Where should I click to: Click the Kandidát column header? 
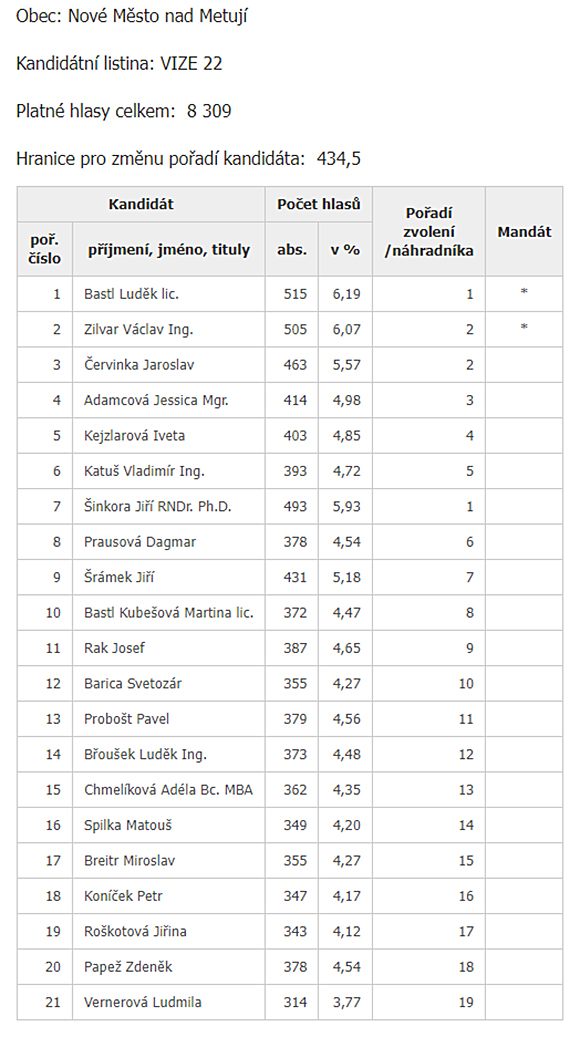point(141,204)
